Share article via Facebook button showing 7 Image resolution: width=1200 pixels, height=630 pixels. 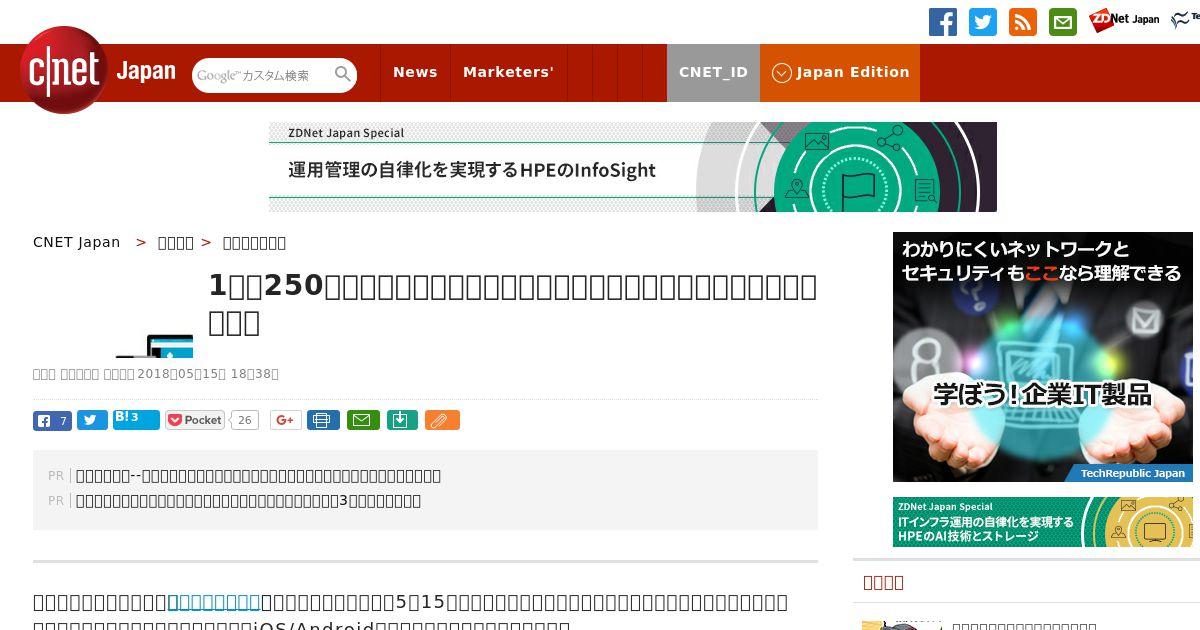coord(52,420)
